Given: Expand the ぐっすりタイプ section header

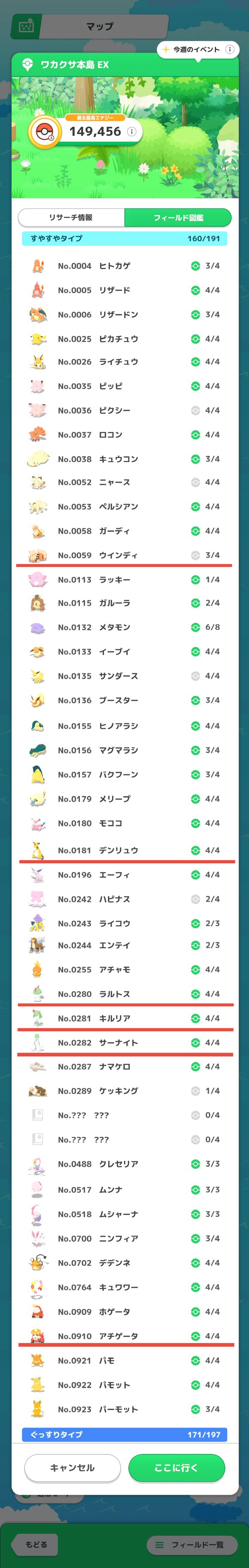Looking at the screenshot, I should [x=124, y=1435].
